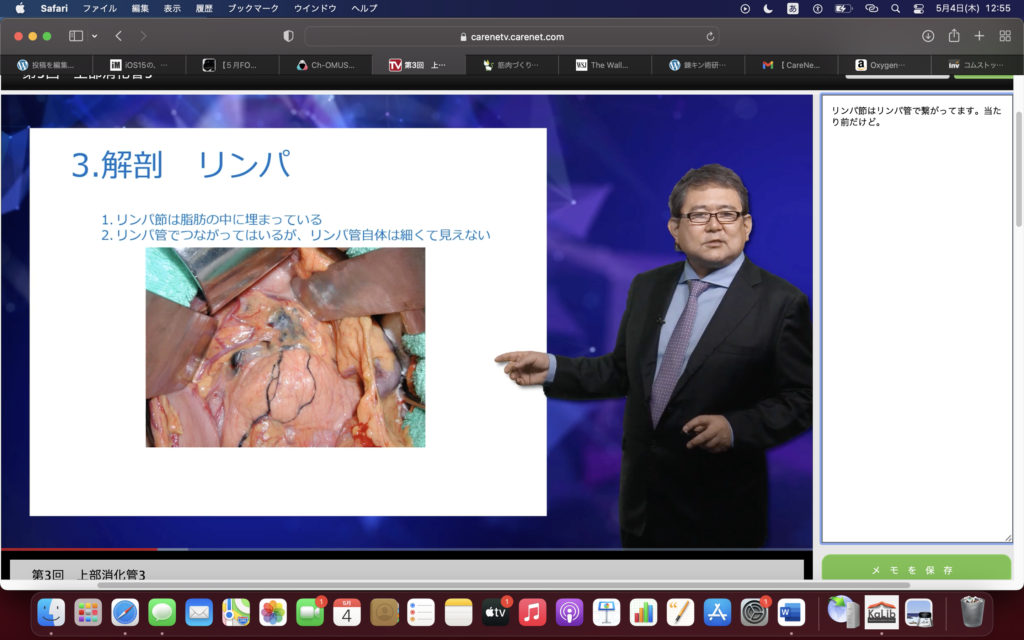Screen dimensions: 1024x640
Task: Add a new tab with plus icon
Action: (x=980, y=36)
